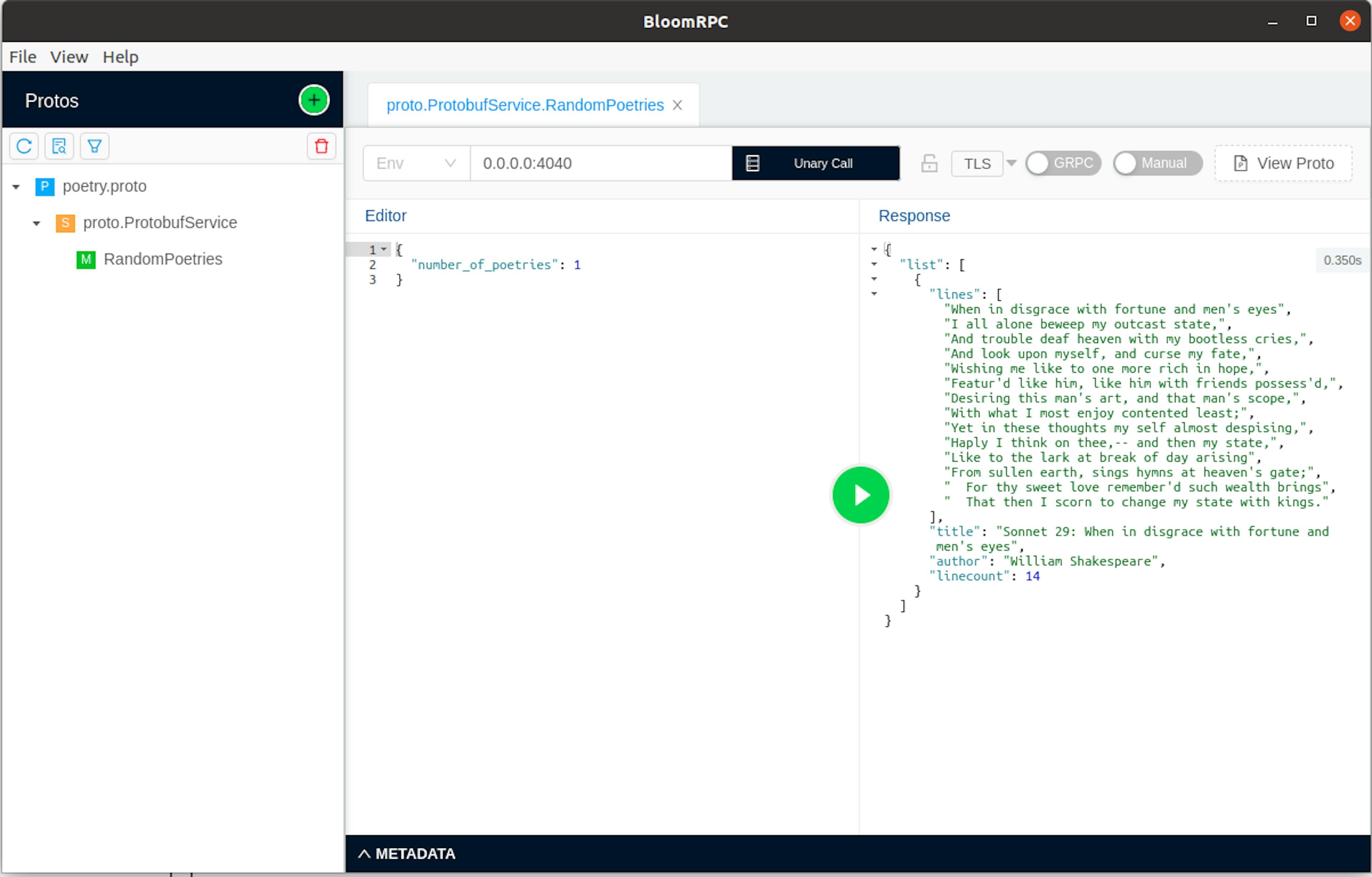Click the red trash delete icon

[x=321, y=146]
